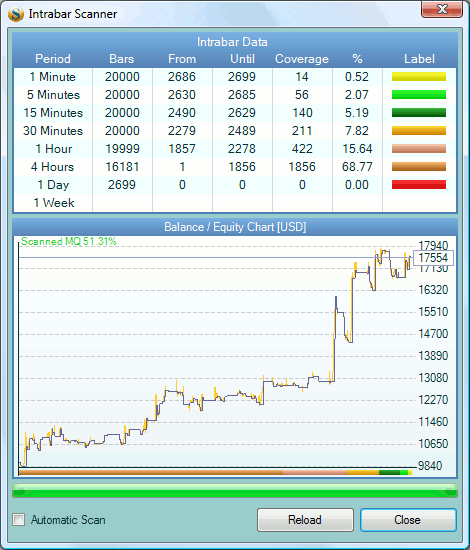
Task: Select the 1 Day period row
Action: coord(235,185)
